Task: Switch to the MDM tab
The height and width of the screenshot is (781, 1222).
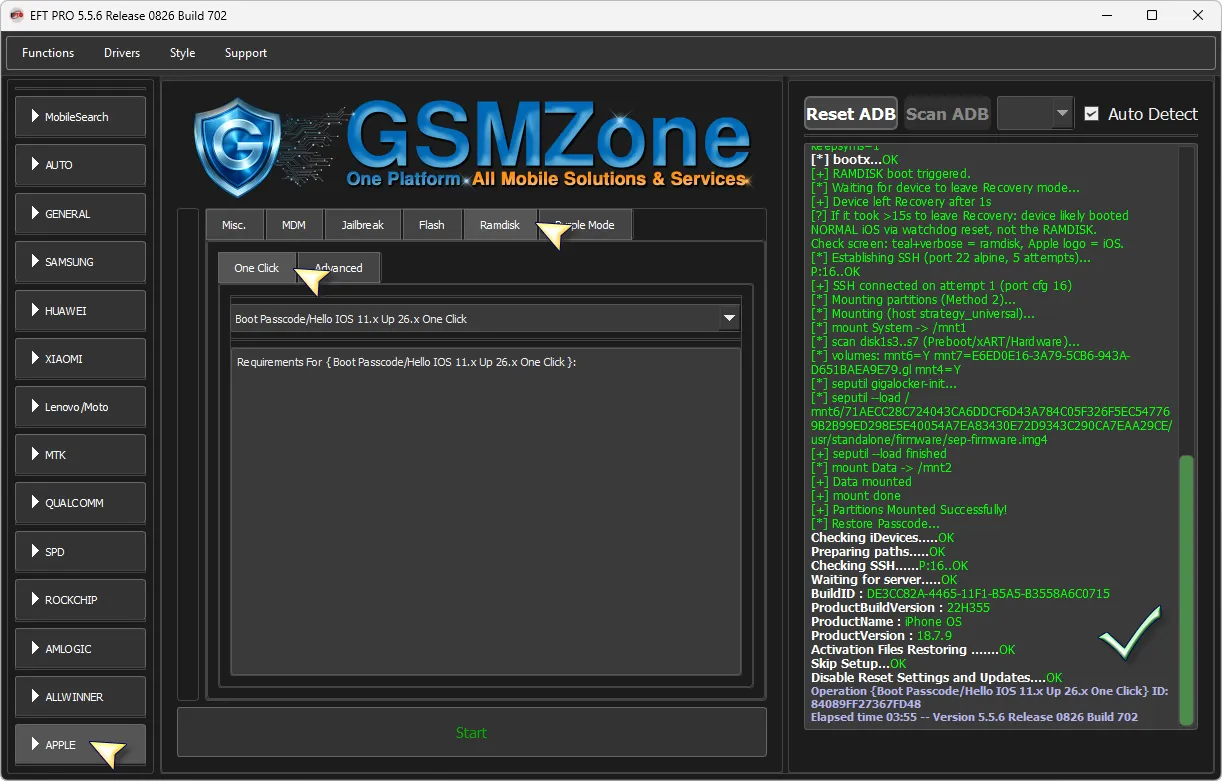Action: click(x=294, y=225)
